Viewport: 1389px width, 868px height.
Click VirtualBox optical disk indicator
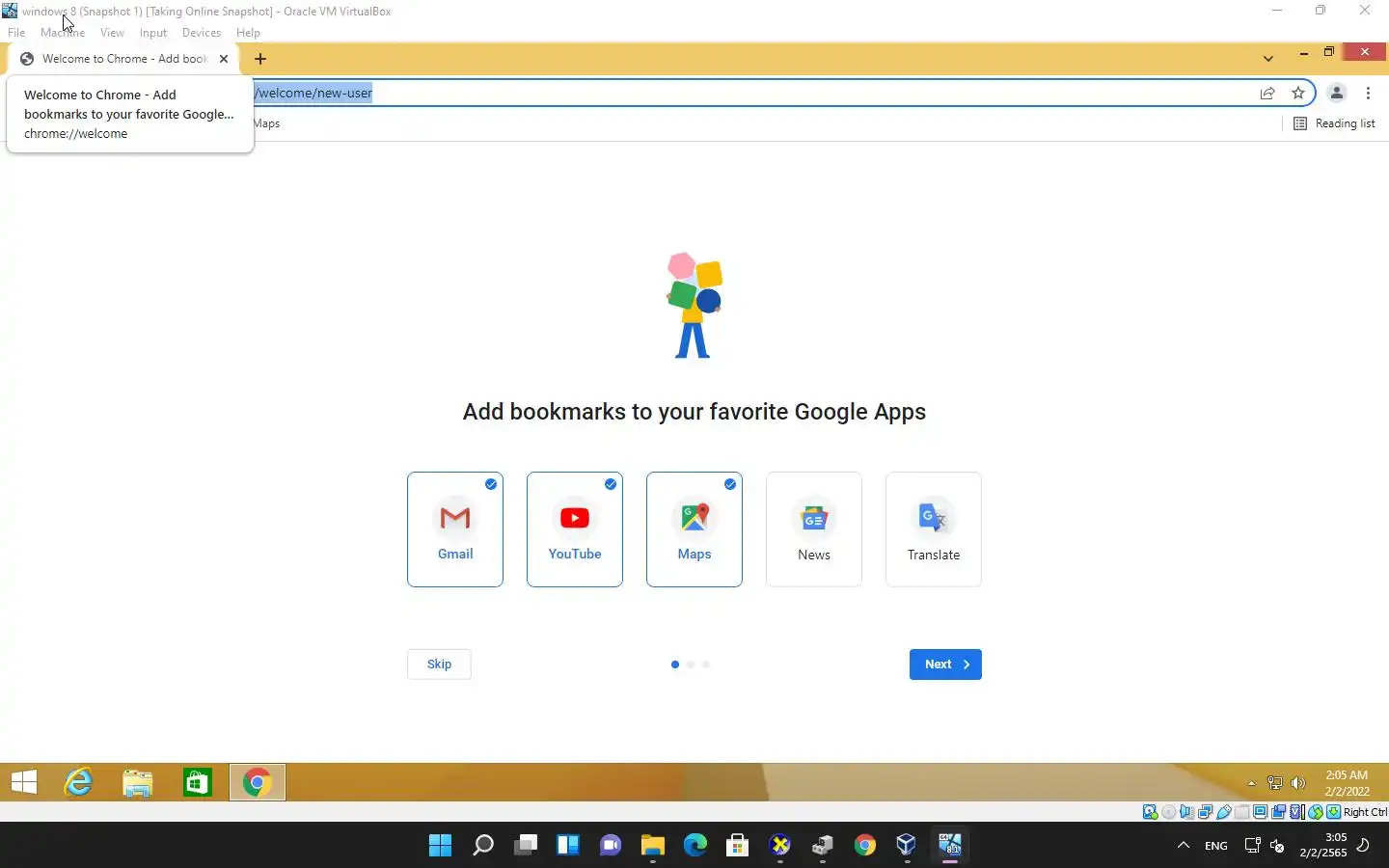1169,812
